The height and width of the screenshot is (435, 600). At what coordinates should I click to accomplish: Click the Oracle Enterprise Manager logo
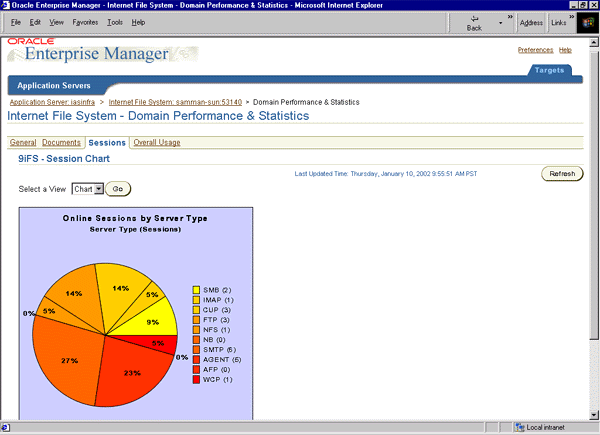103,50
